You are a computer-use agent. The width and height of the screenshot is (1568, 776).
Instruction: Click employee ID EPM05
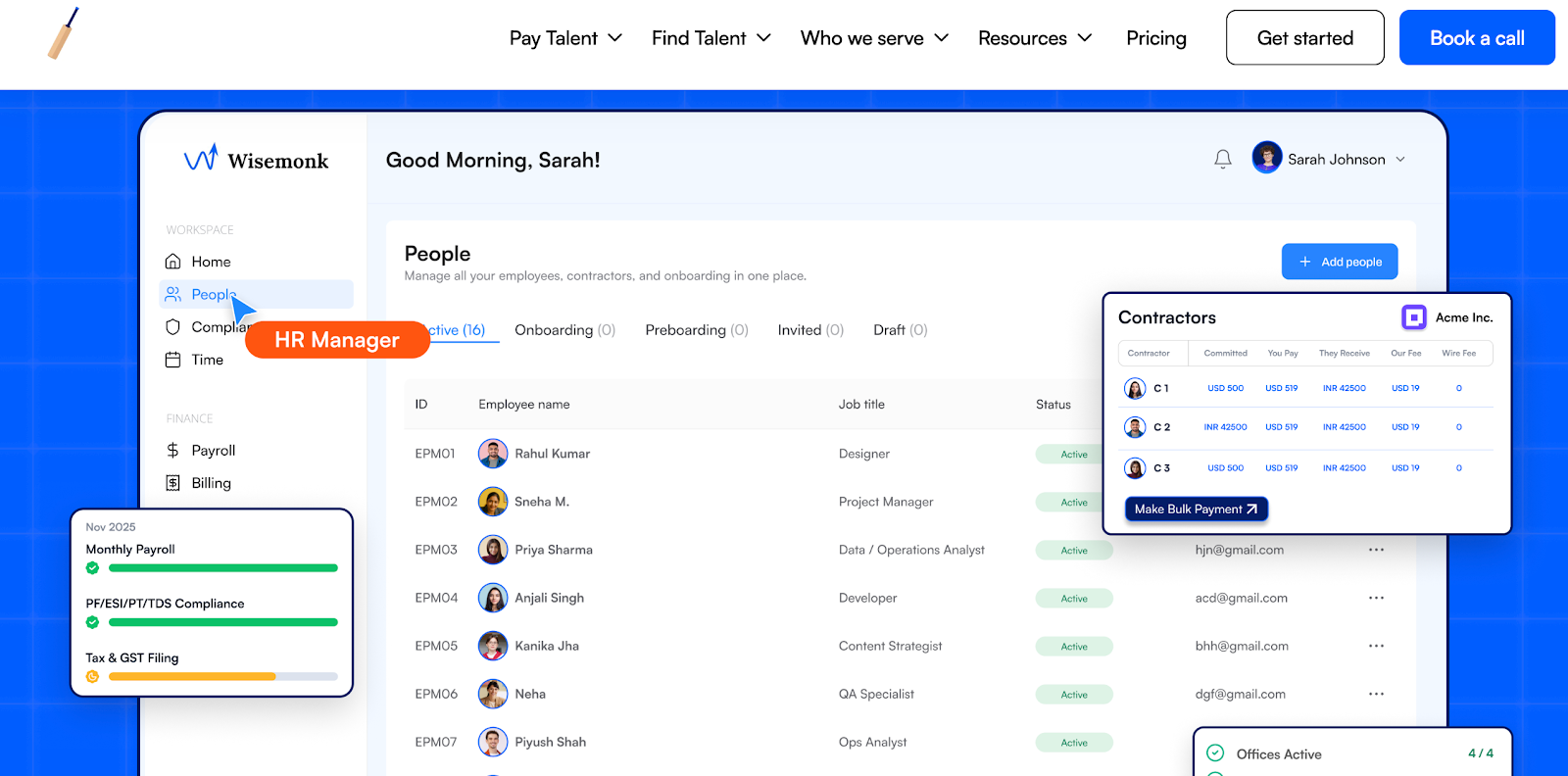(436, 646)
